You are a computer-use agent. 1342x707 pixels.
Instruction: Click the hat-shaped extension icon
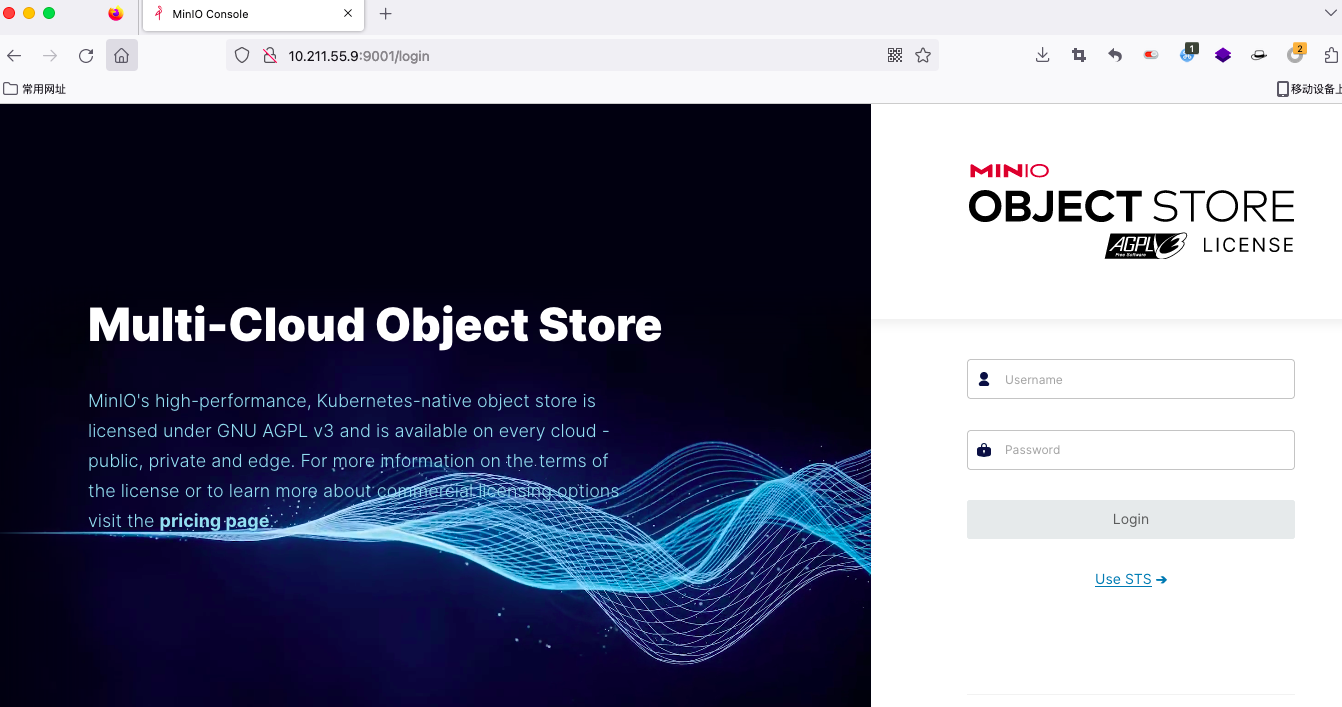1258,55
